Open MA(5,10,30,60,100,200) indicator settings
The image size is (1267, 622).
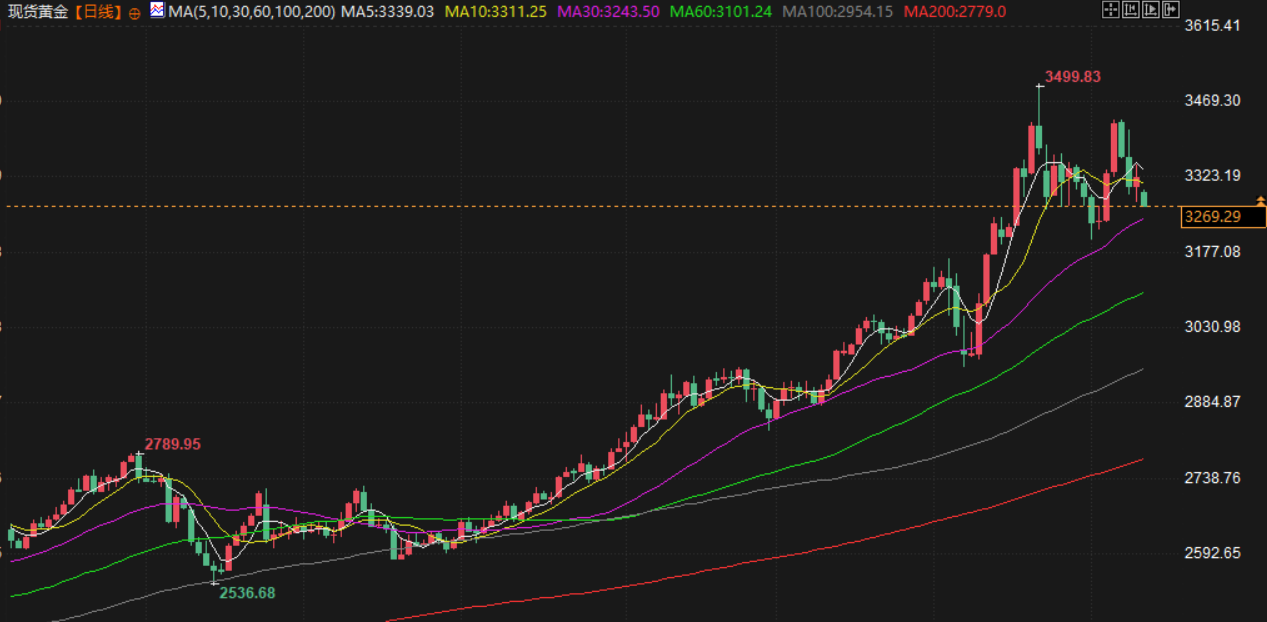(x=251, y=12)
